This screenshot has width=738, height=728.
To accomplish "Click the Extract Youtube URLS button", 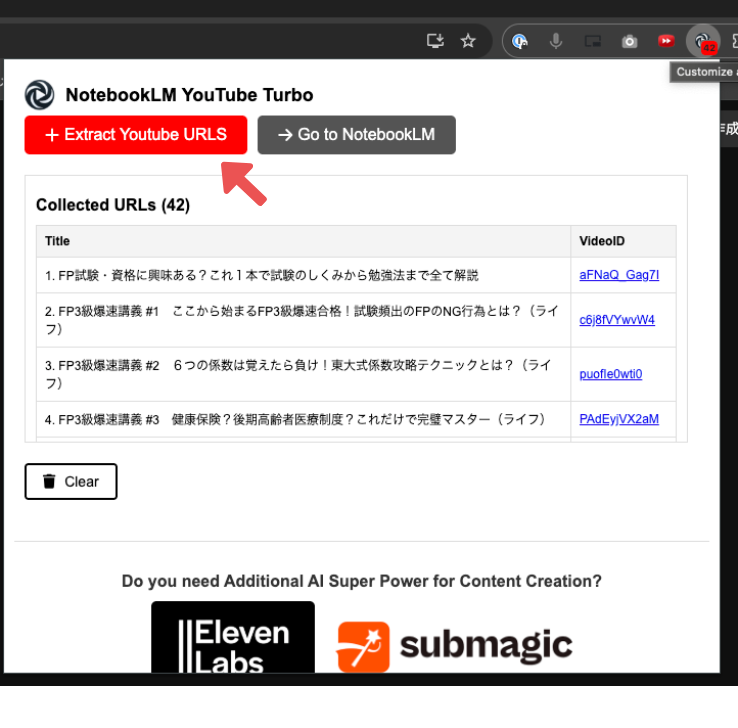I will [136, 135].
